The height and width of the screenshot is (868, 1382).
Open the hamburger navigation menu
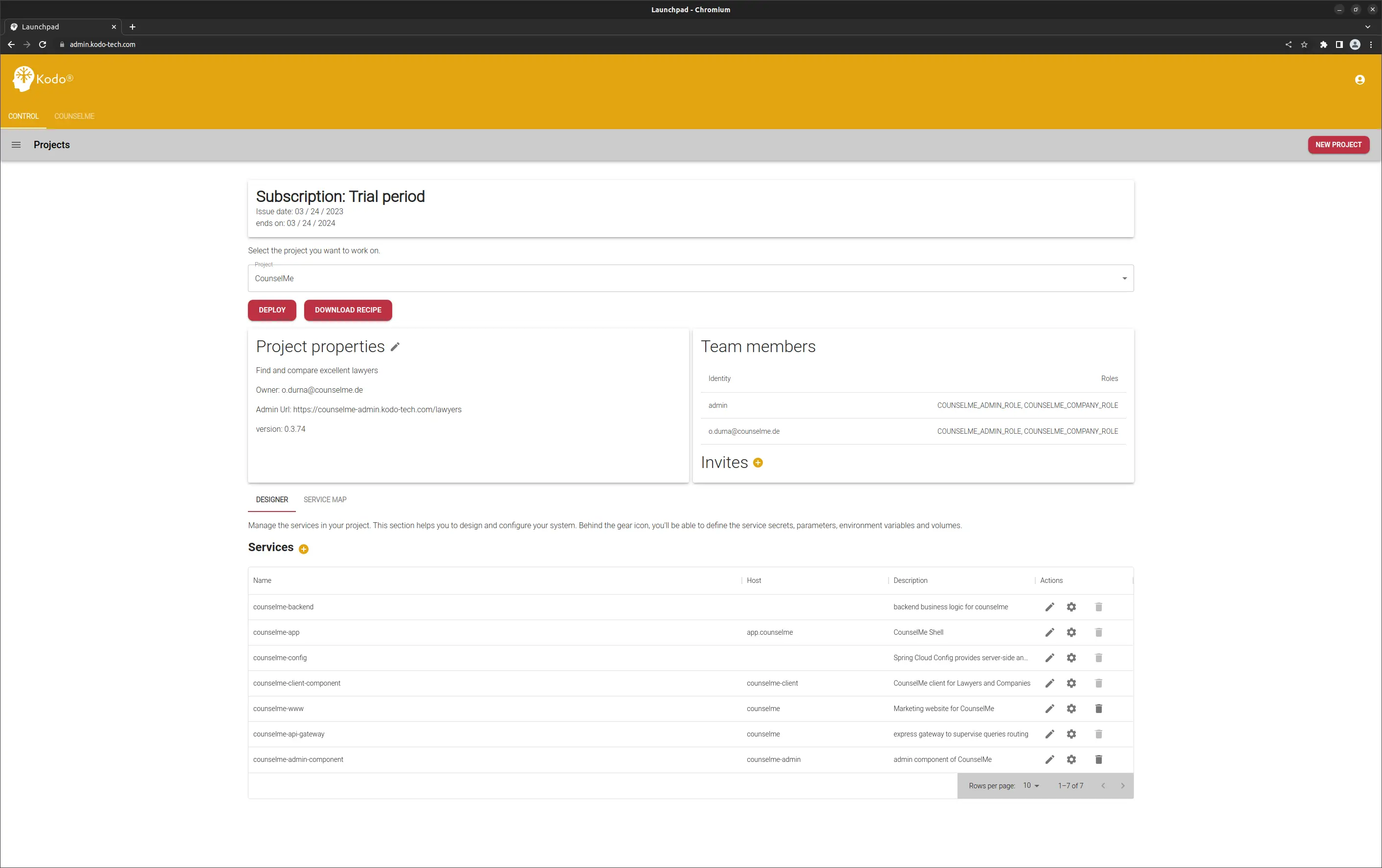tap(16, 145)
